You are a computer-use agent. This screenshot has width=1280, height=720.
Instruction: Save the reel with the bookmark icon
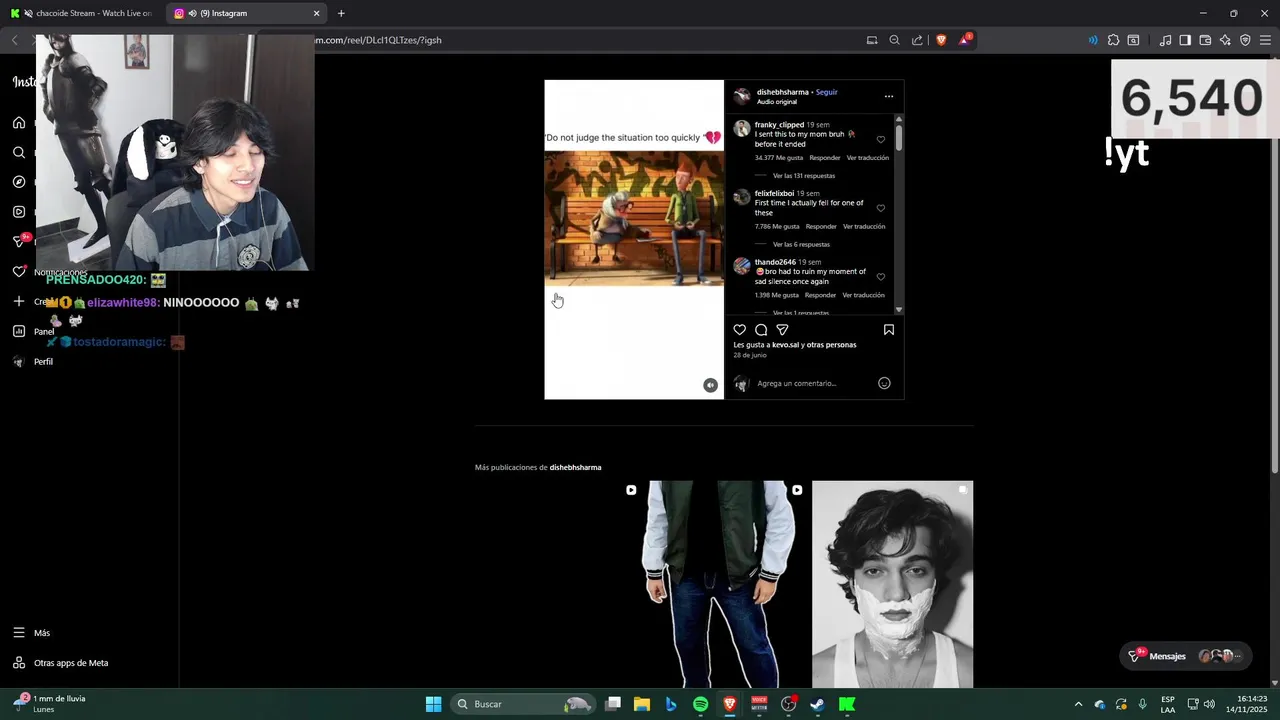(x=888, y=330)
